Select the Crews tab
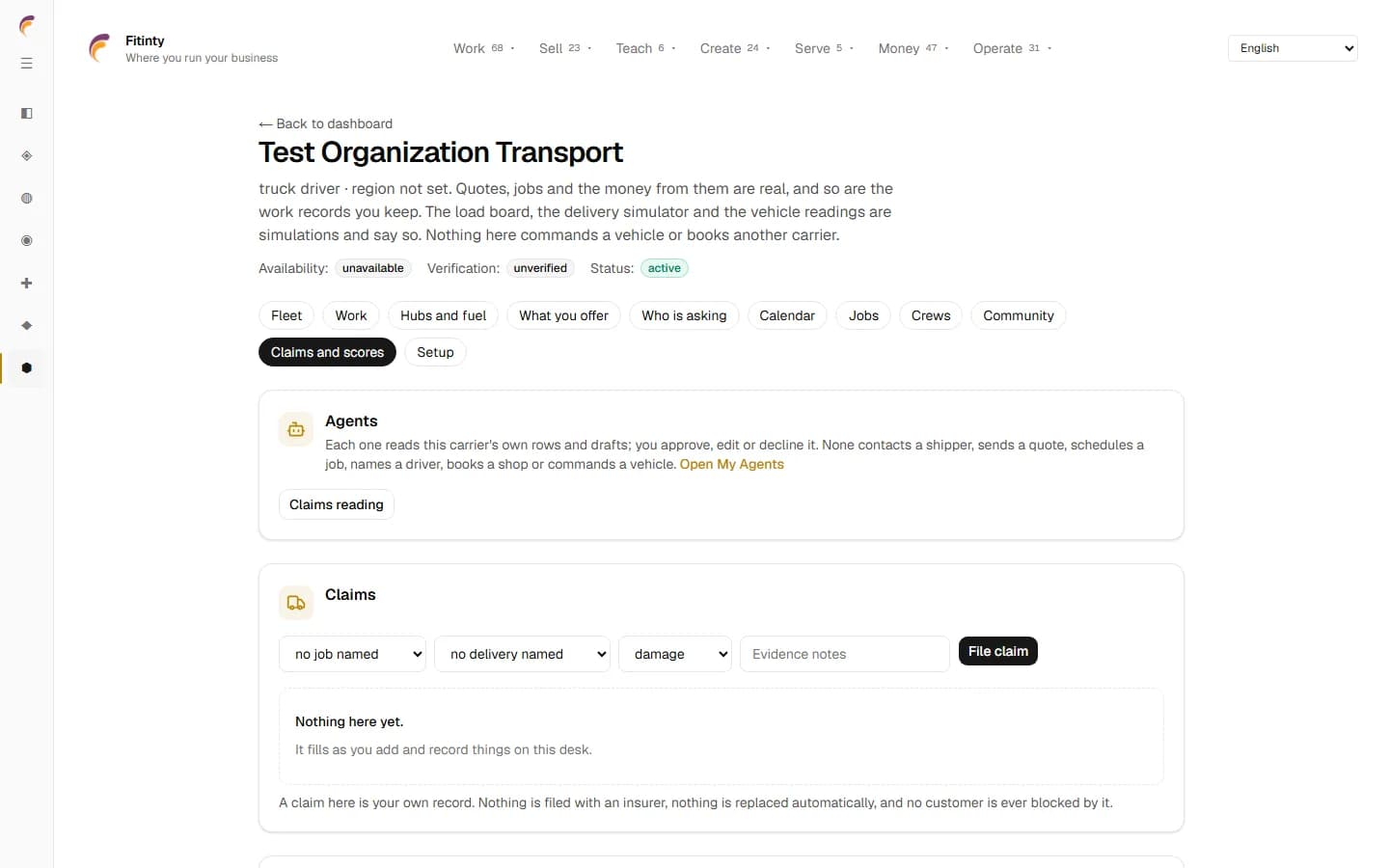Viewport: 1389px width, 868px height. [931, 315]
